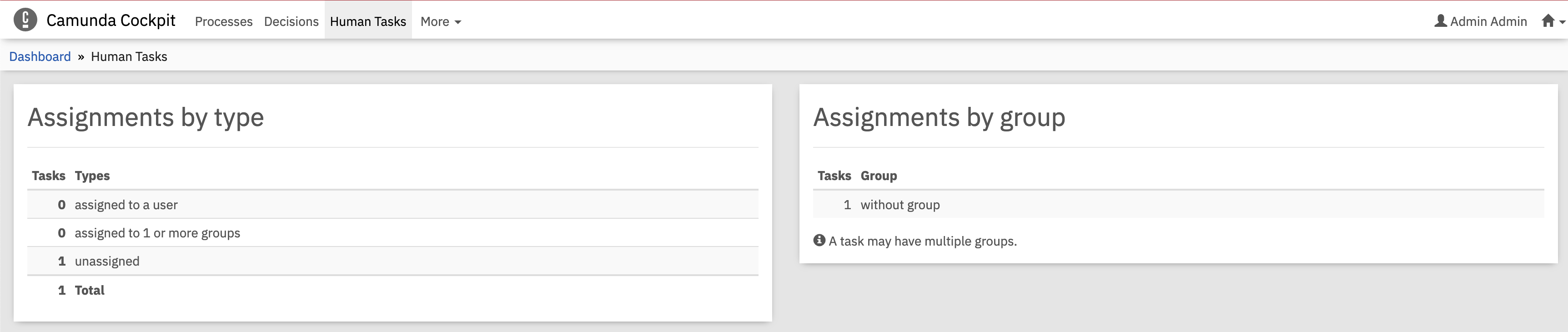Click the Camunda logo icon
This screenshot has width=1568, height=332.
point(25,20)
